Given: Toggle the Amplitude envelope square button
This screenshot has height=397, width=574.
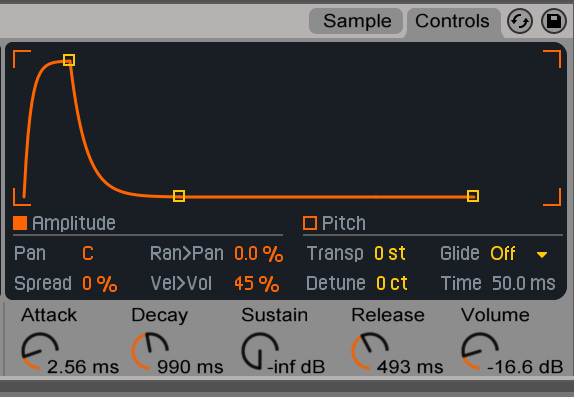Looking at the screenshot, I should point(20,223).
